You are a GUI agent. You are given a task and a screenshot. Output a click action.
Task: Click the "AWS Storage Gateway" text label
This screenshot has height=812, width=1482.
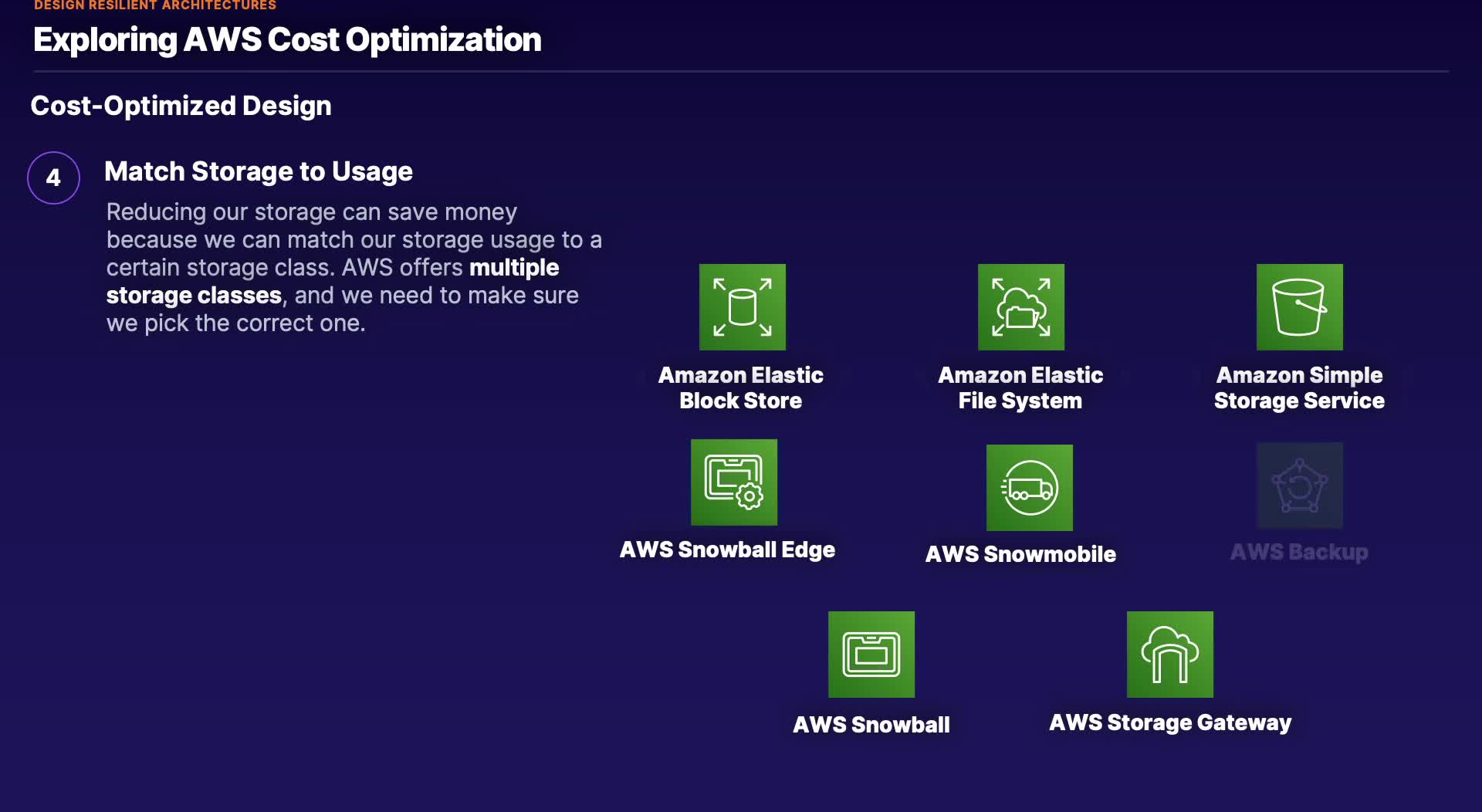1169,722
